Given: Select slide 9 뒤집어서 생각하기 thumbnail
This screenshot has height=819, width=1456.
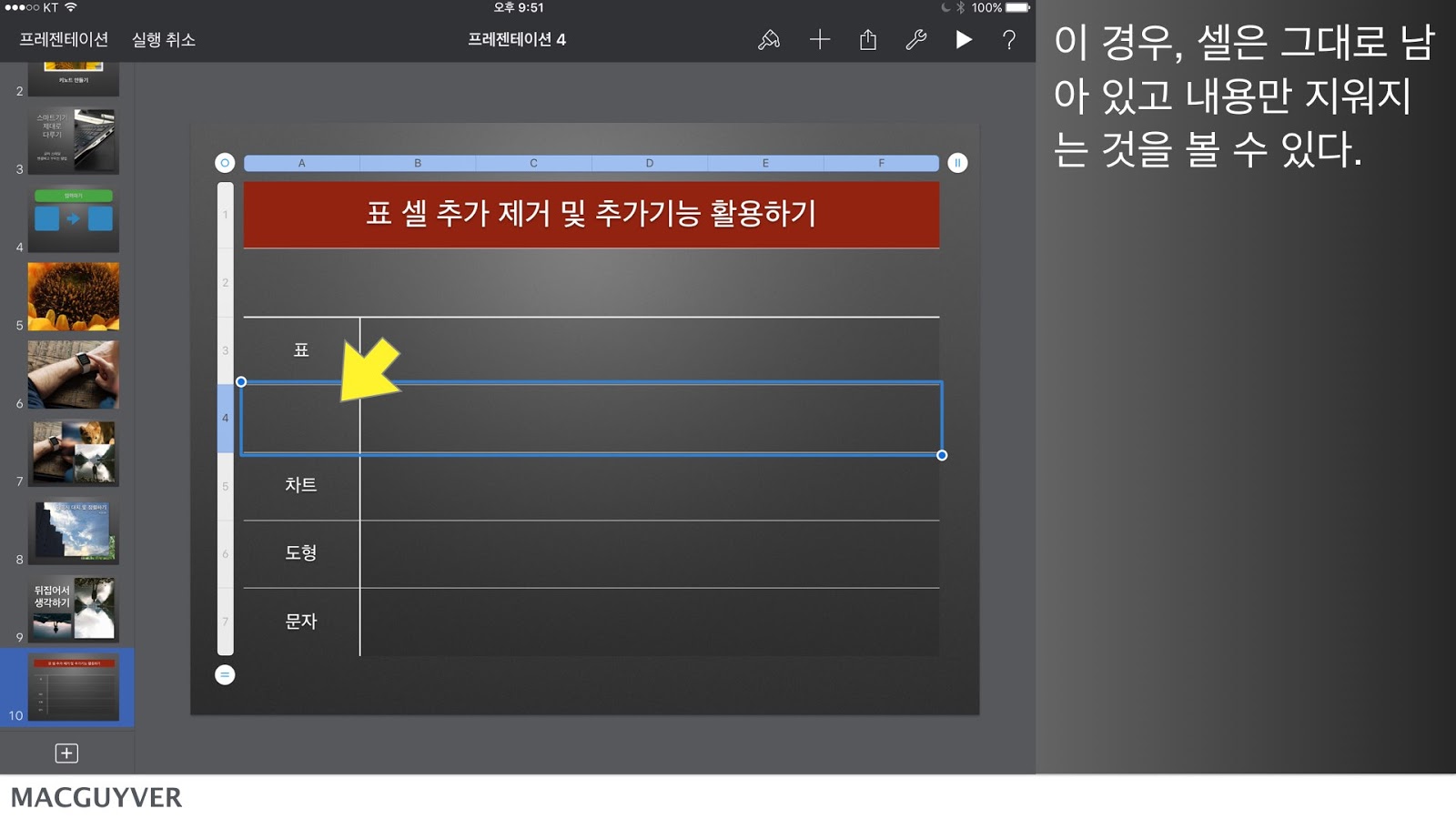Looking at the screenshot, I should coord(74,609).
